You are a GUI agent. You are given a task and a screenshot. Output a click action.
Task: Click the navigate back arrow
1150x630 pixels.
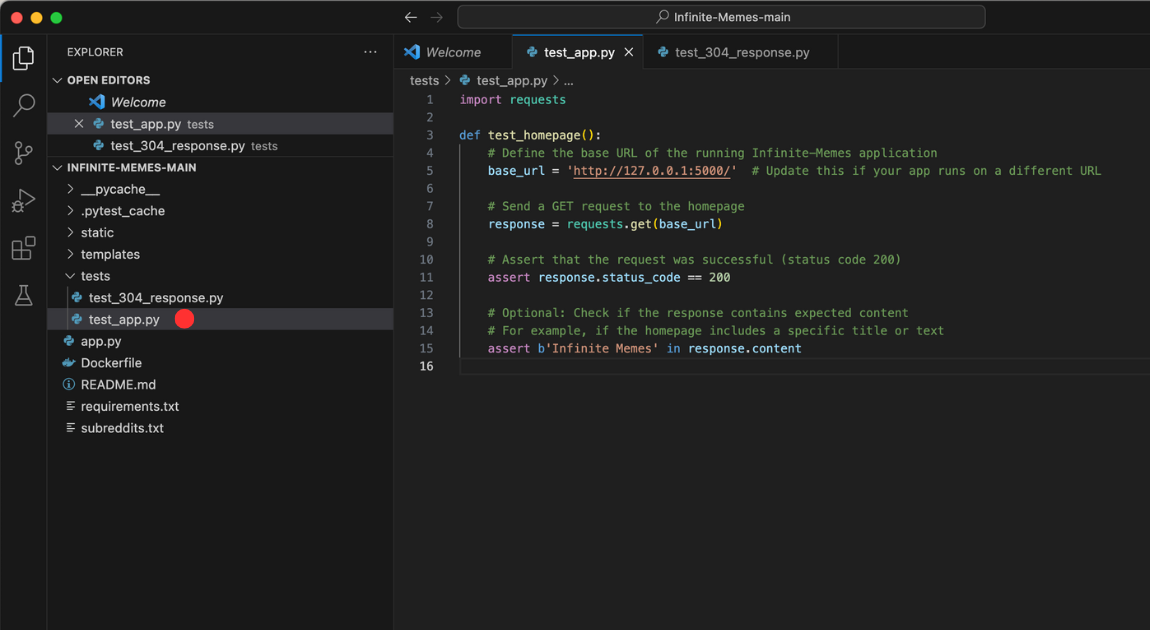(410, 16)
